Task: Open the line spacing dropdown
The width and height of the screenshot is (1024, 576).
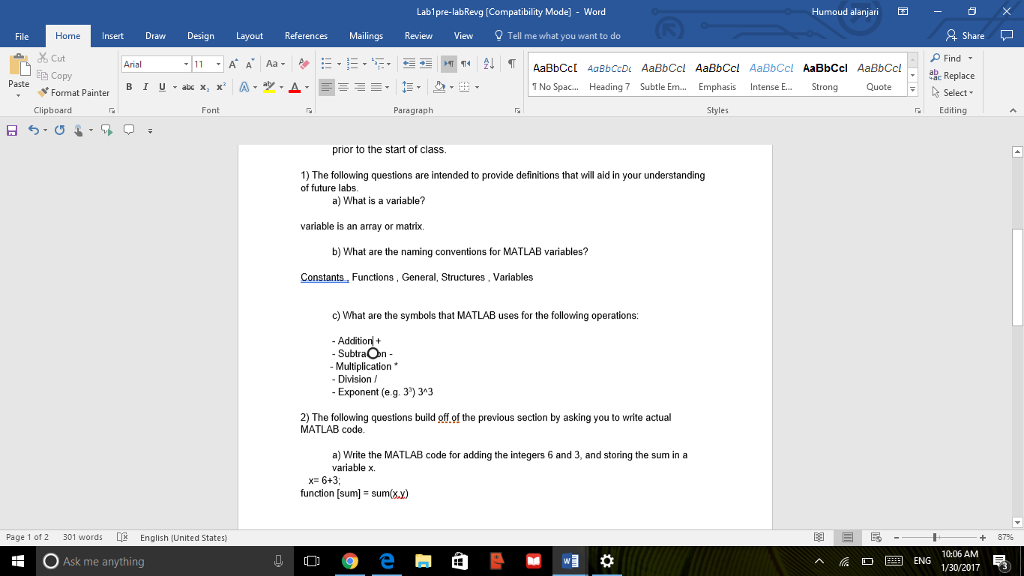Action: click(414, 86)
